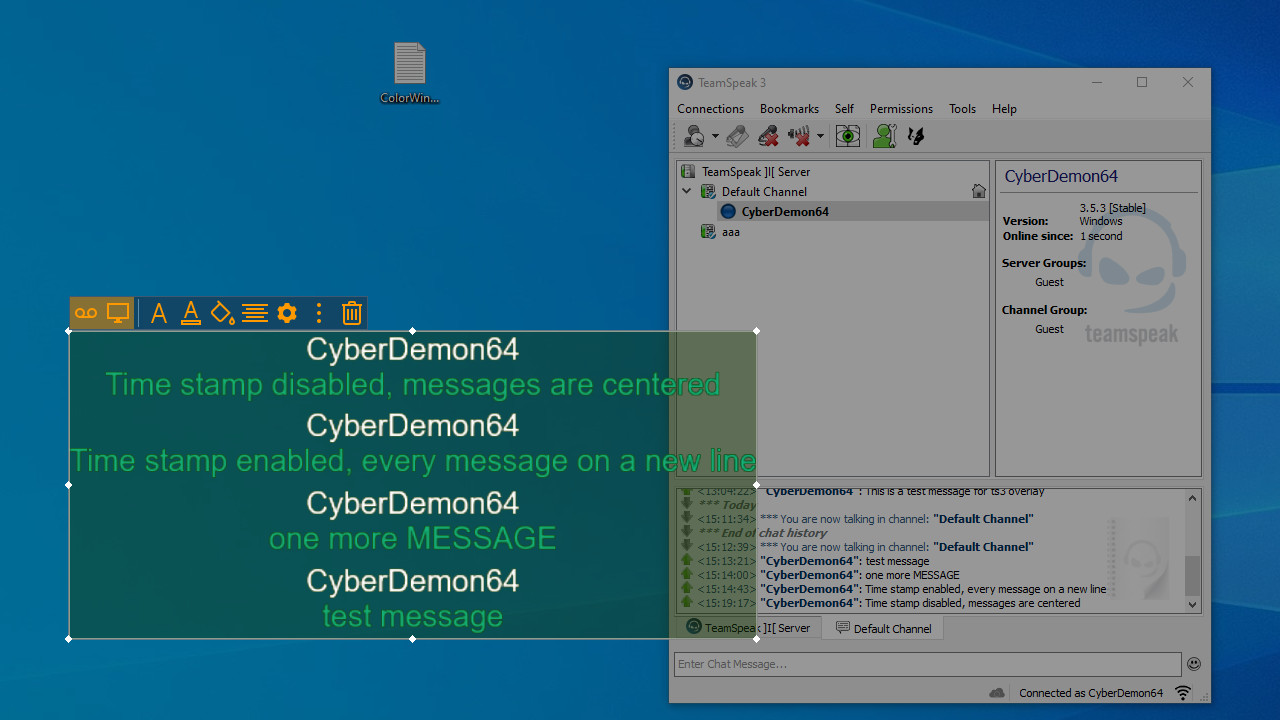Viewport: 1280px width, 720px height.
Task: Click the center text alignment icon
Action: click(x=255, y=313)
